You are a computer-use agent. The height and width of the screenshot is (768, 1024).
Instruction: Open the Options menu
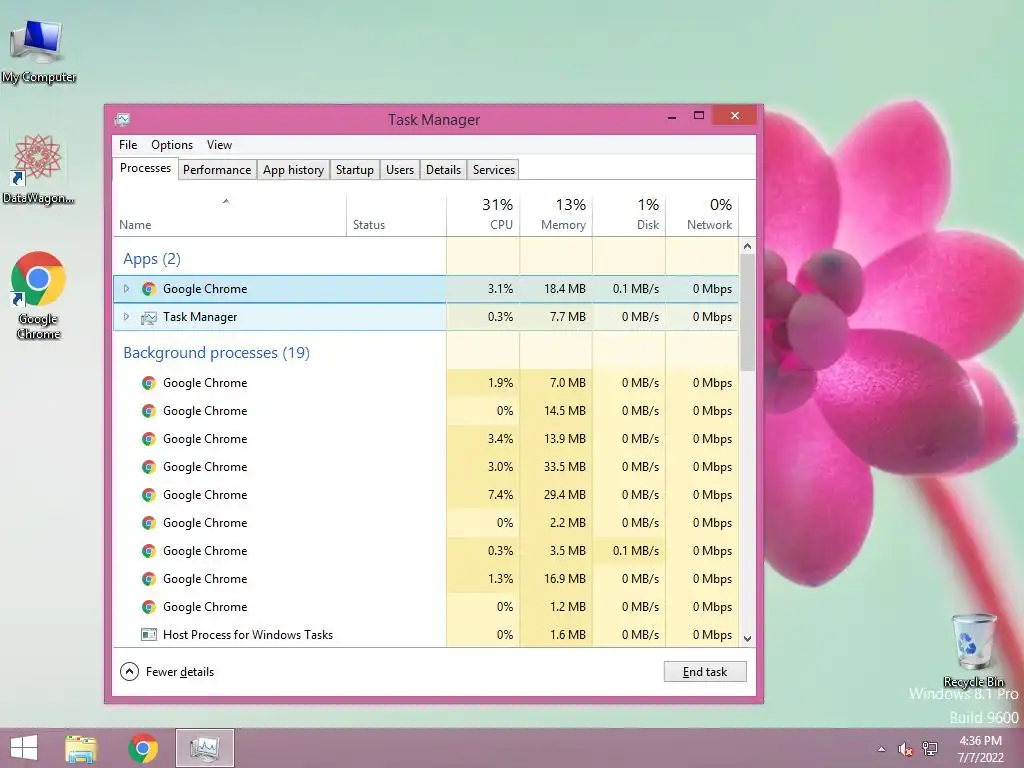point(172,145)
